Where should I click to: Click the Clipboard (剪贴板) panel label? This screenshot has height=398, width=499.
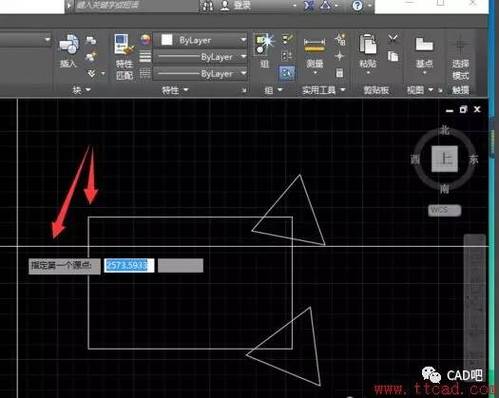pyautogui.click(x=376, y=90)
